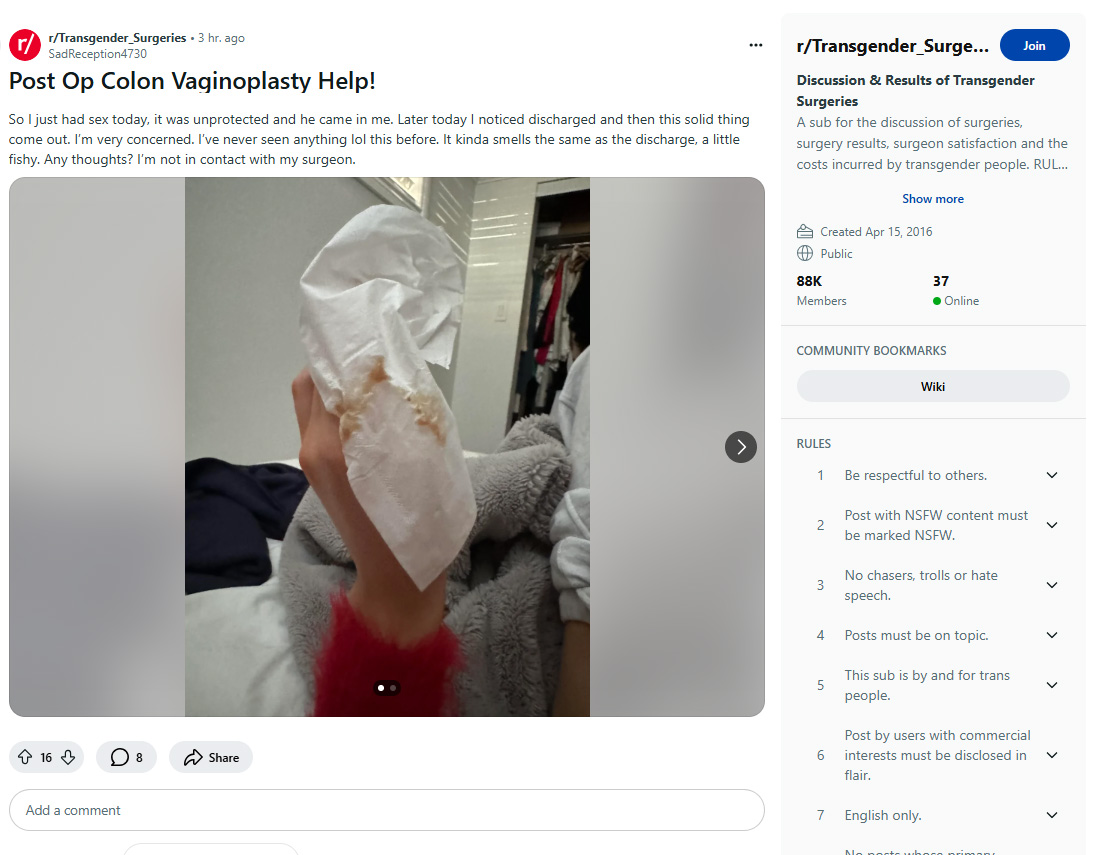Open SadReception4730 user profile

[98, 54]
